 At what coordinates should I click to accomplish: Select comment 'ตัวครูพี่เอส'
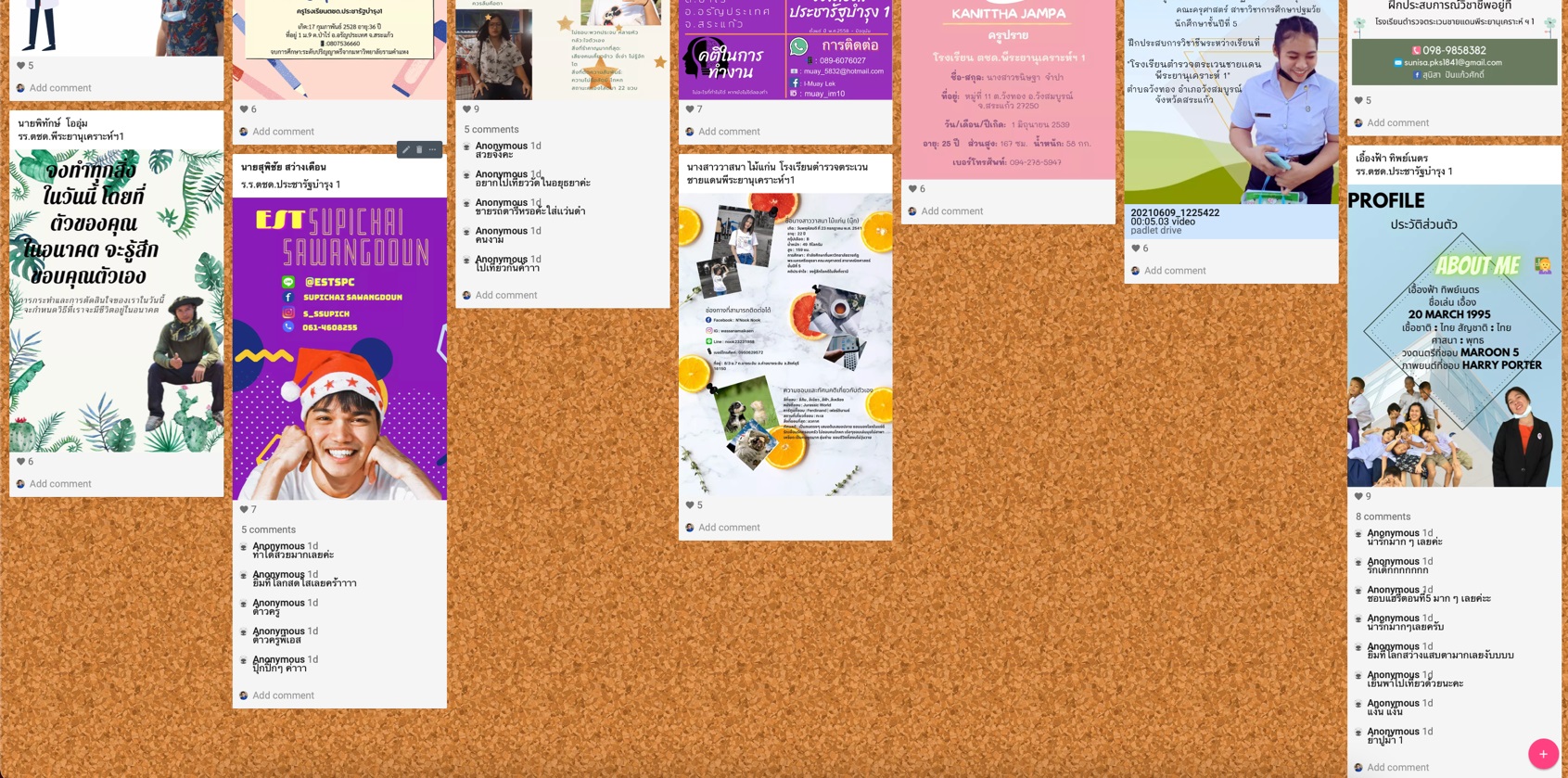(x=277, y=641)
